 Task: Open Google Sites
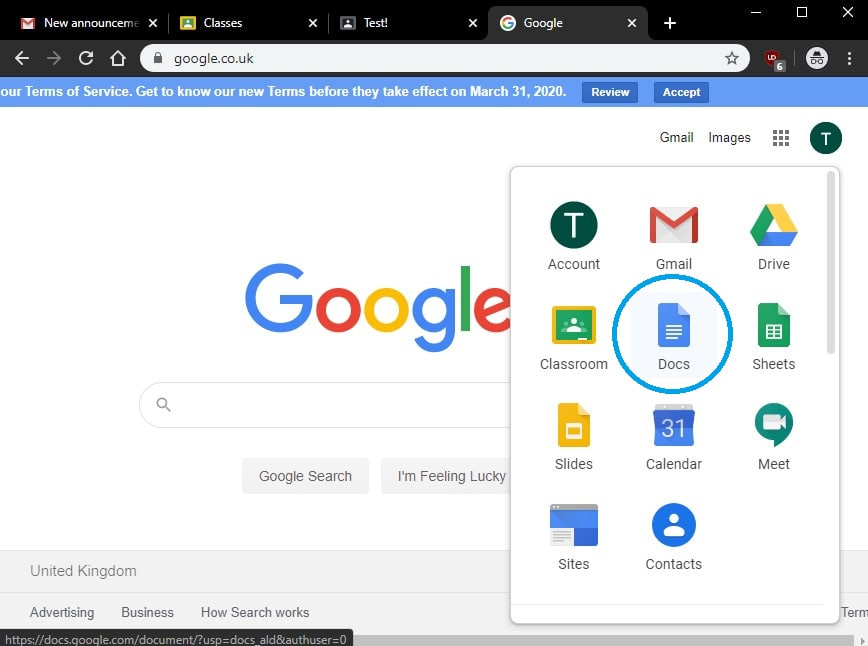573,535
